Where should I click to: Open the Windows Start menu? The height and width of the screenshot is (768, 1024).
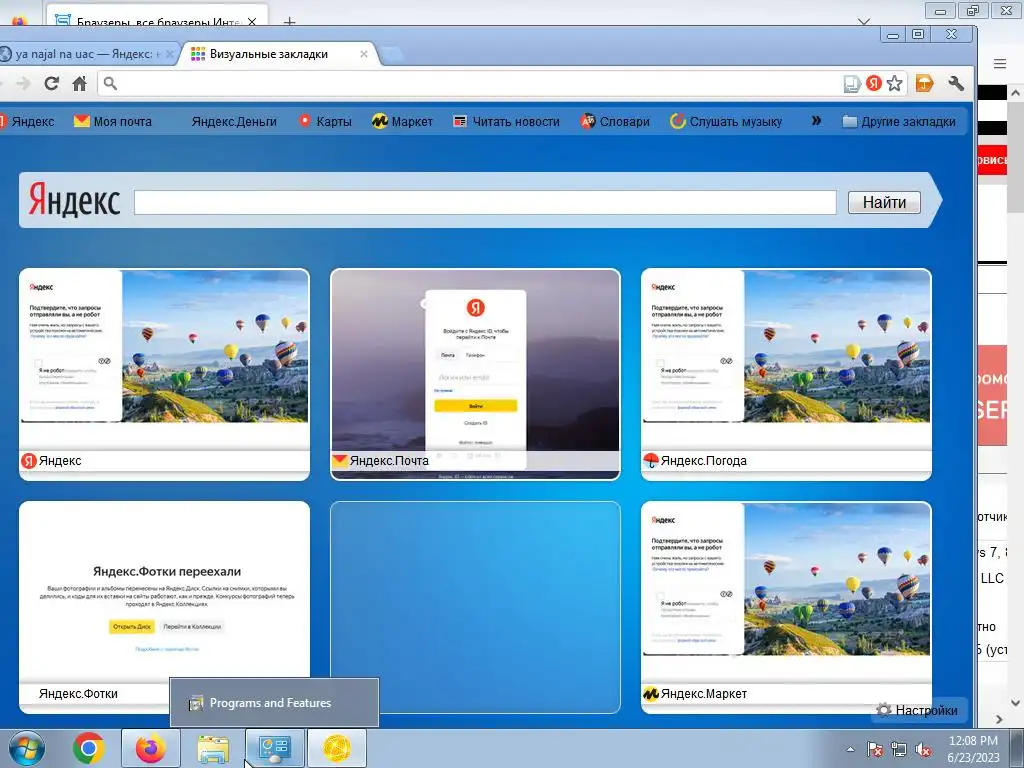click(x=27, y=748)
